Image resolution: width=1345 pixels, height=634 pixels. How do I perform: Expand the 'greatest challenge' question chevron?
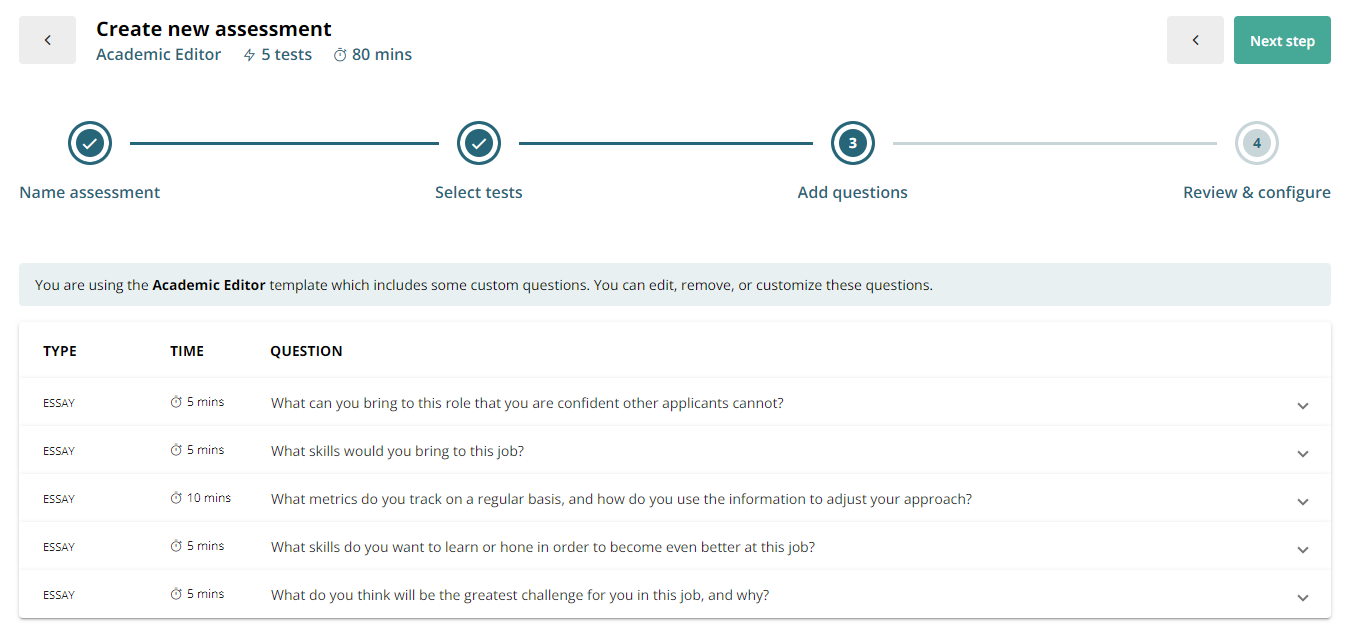(x=1303, y=598)
